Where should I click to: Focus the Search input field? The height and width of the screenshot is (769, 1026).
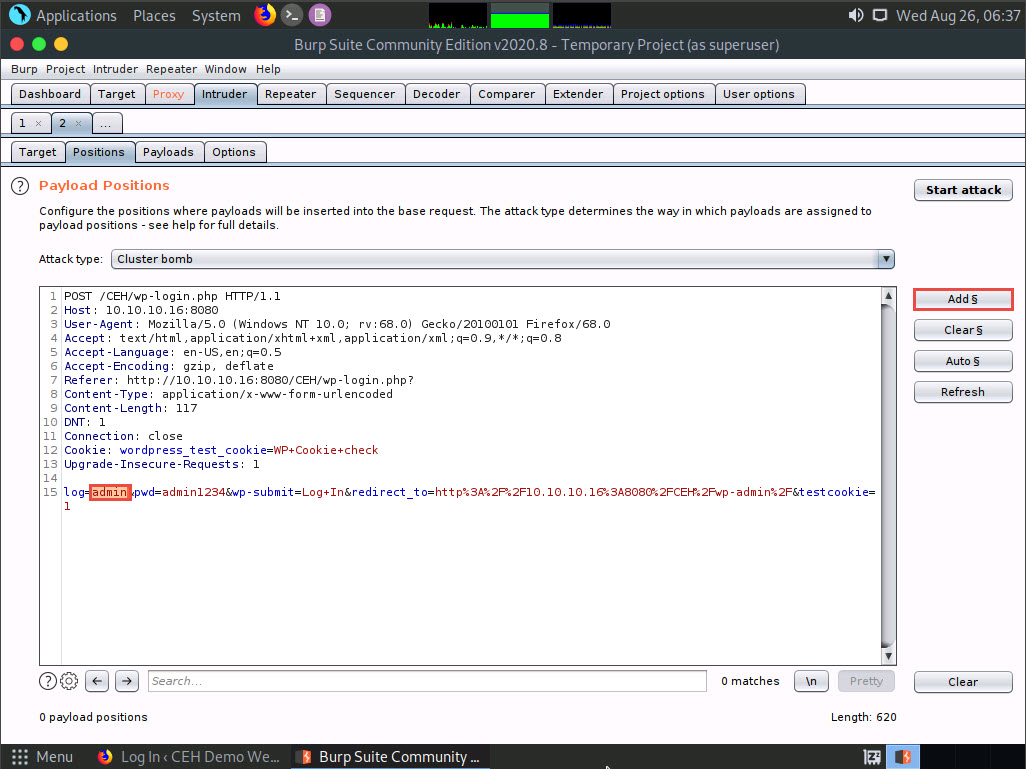pos(427,681)
